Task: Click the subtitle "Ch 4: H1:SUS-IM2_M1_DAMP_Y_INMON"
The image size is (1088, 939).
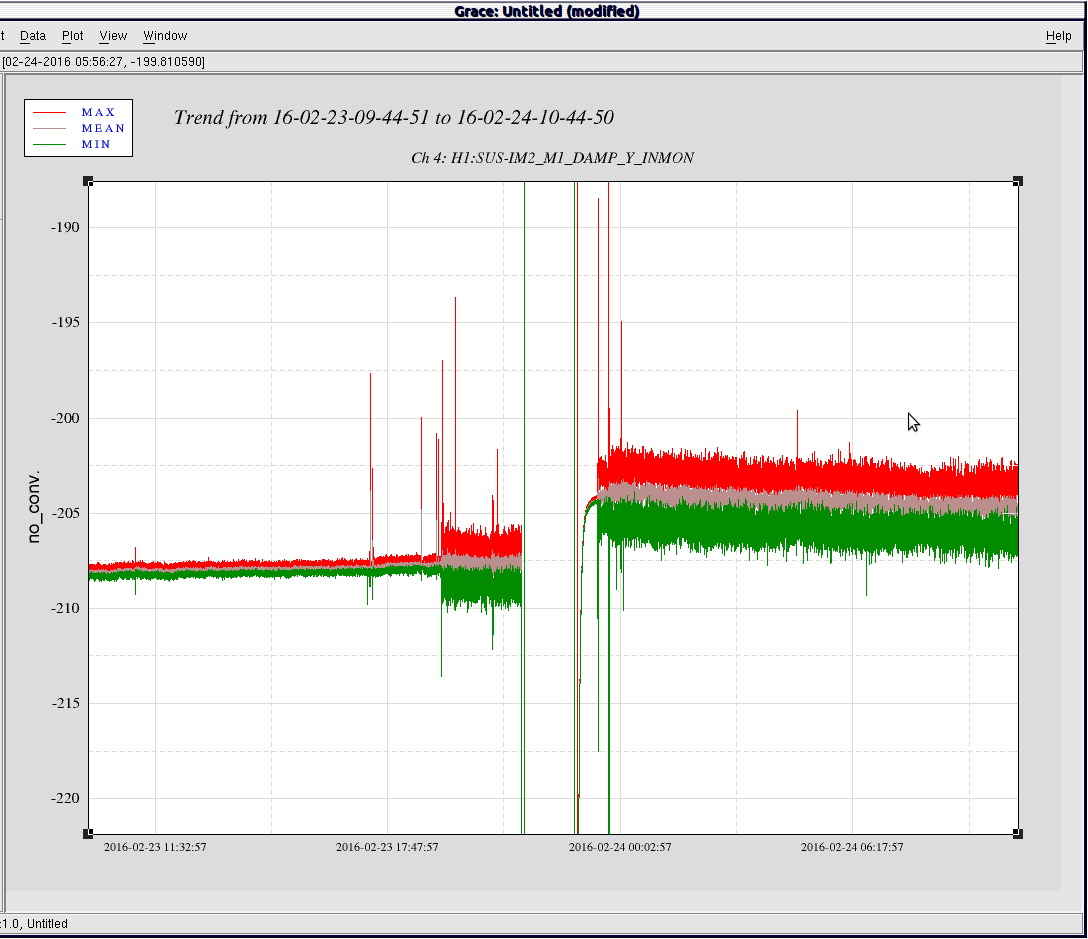Action: (x=552, y=158)
